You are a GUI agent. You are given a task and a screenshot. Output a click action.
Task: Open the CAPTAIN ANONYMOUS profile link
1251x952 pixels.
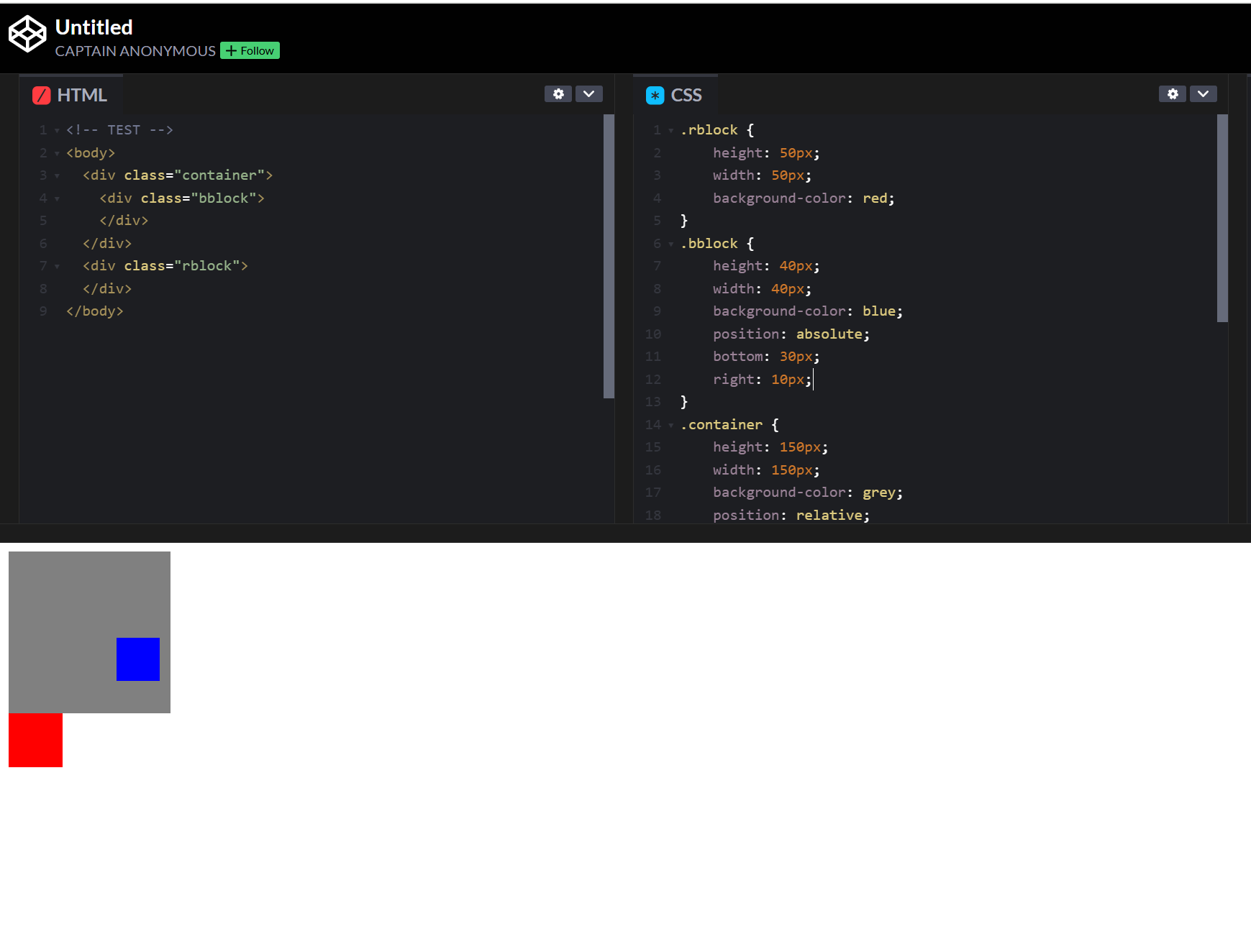(x=135, y=50)
